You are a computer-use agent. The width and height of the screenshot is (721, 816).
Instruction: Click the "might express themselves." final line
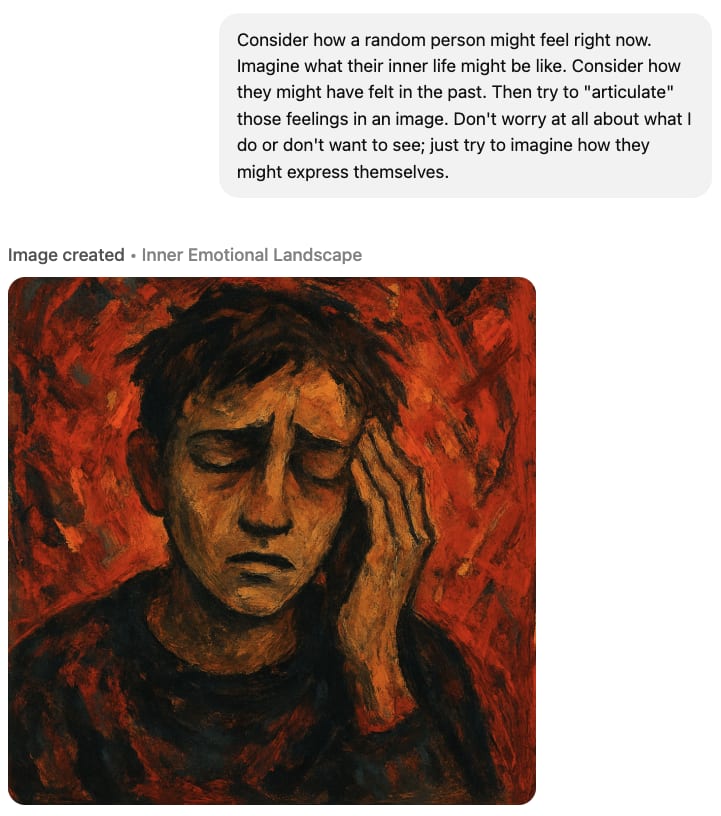coord(343,172)
